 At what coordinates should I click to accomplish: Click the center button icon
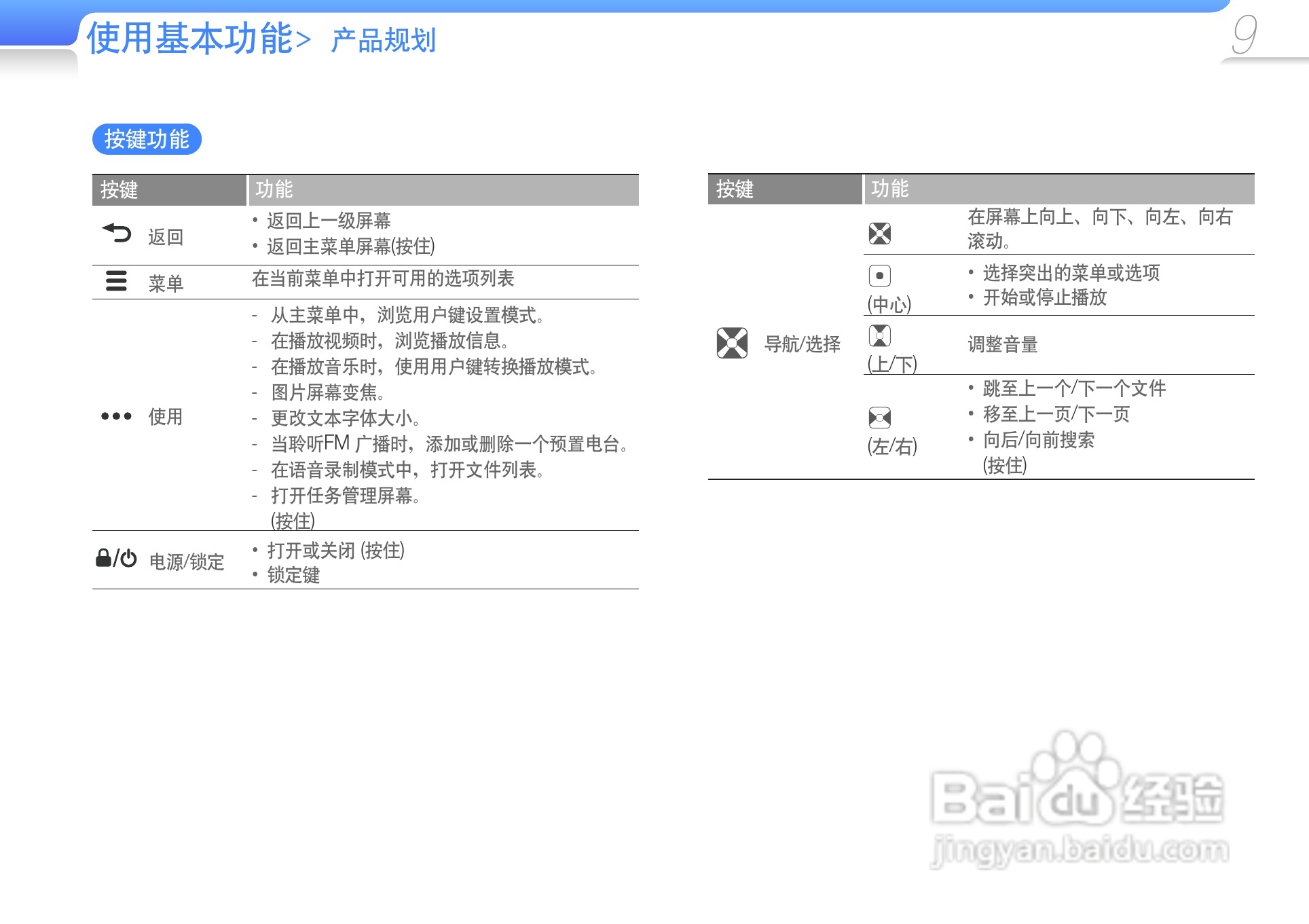coord(879,276)
